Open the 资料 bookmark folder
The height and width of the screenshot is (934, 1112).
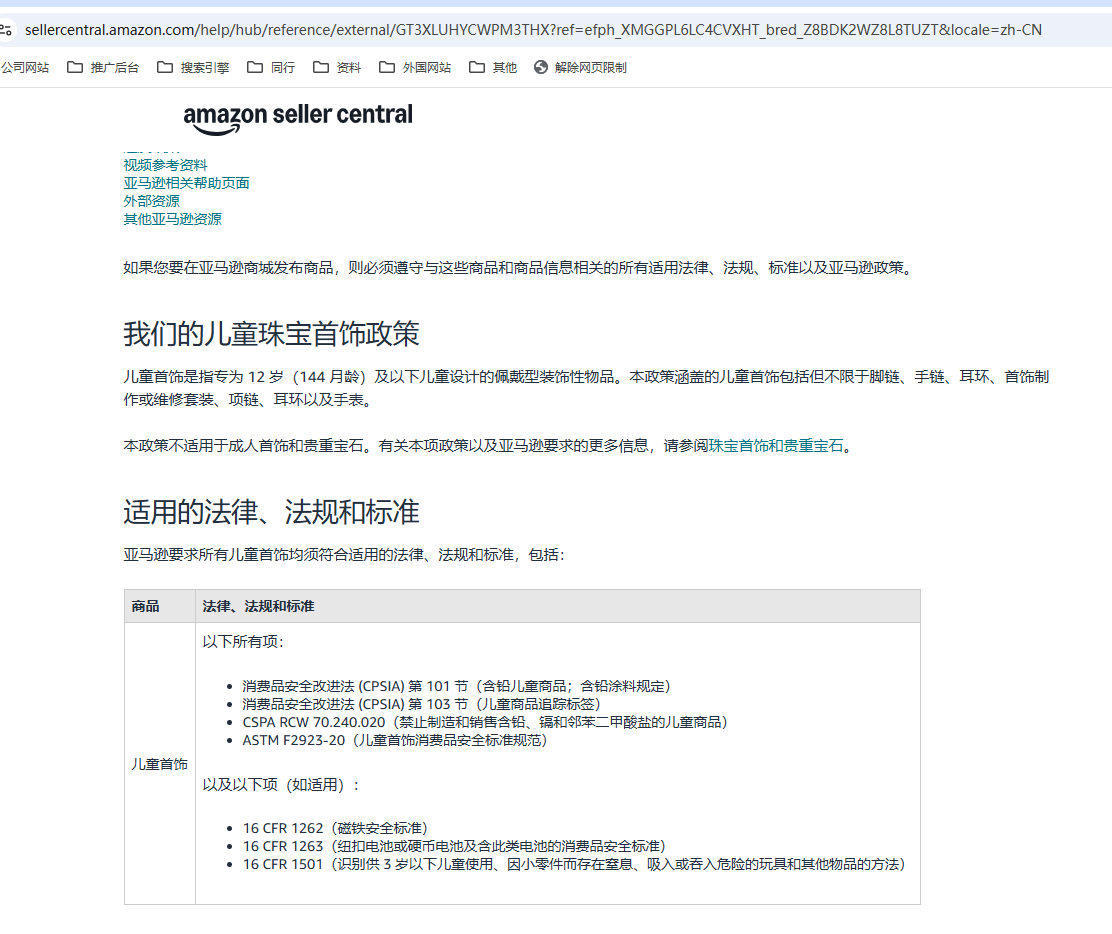(x=337, y=67)
